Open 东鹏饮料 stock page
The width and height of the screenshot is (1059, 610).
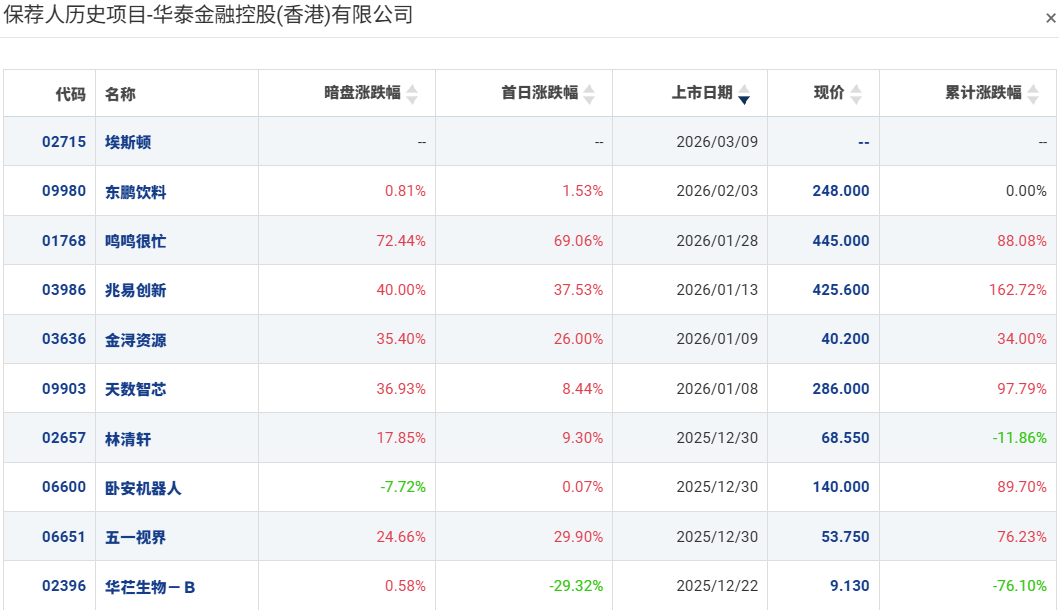[135, 192]
